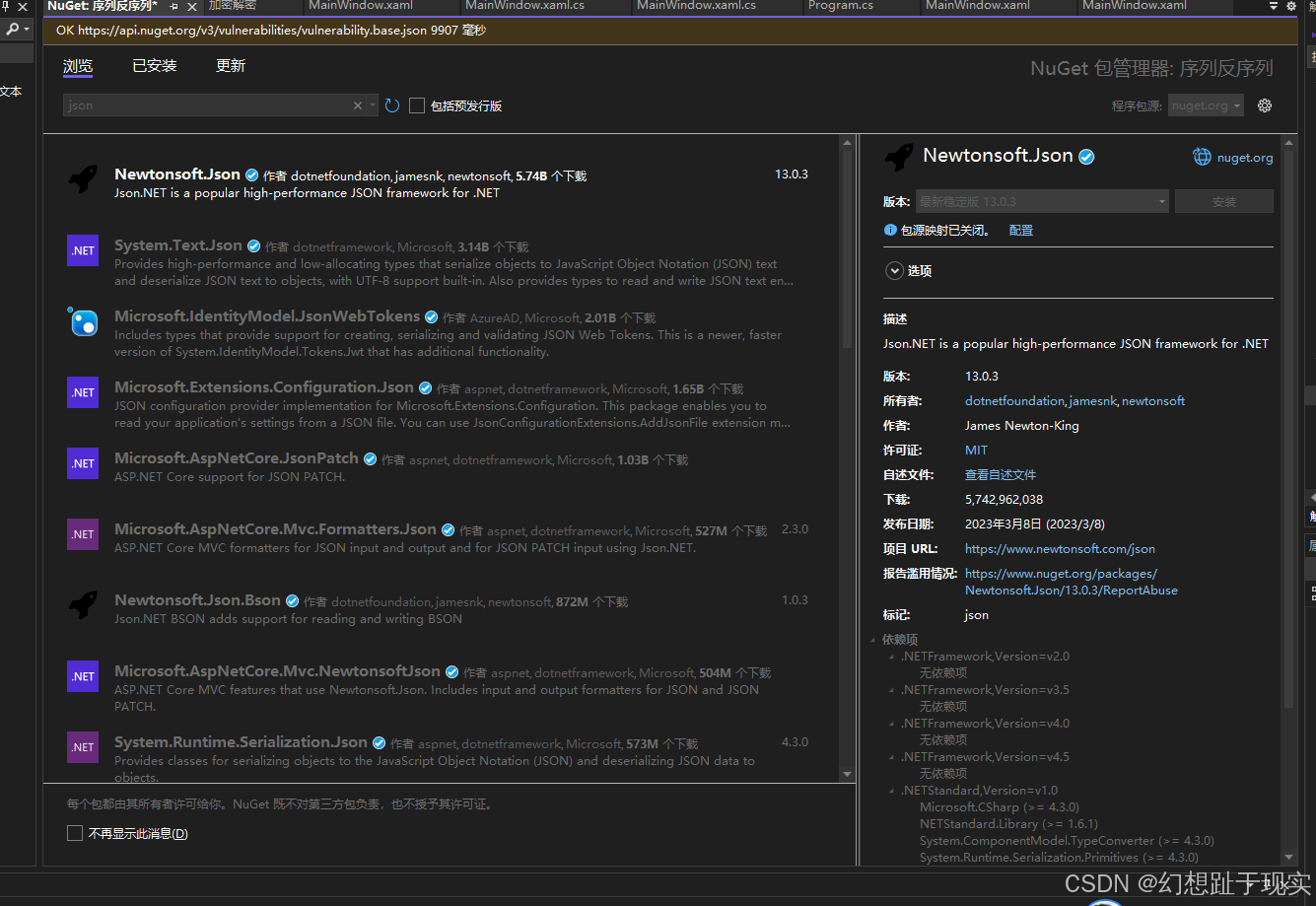The height and width of the screenshot is (906, 1316).
Task: Open the 查看自述文件 link
Action: pyautogui.click(x=1001, y=474)
